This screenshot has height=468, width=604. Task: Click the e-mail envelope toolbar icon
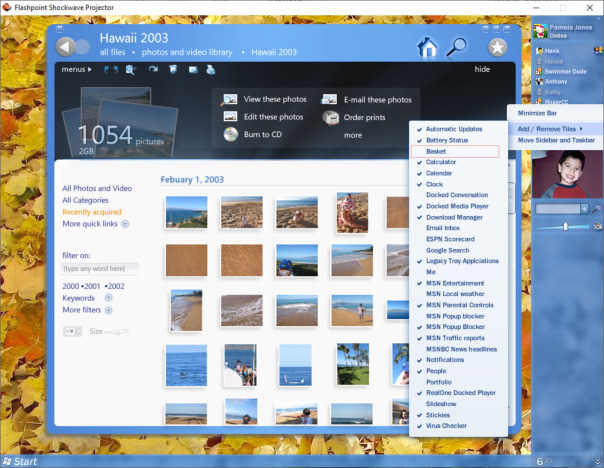pyautogui.click(x=193, y=70)
